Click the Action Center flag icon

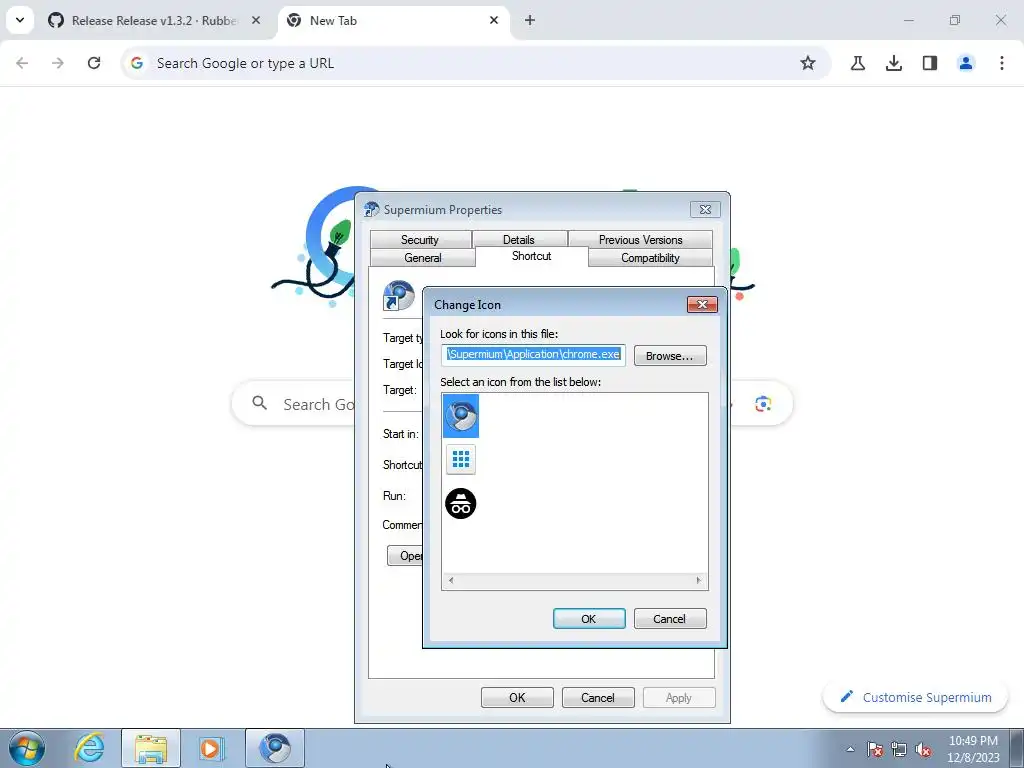point(875,749)
